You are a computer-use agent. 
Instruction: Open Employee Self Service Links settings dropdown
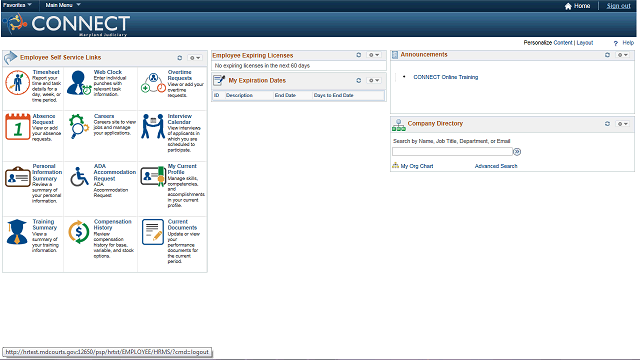point(195,58)
